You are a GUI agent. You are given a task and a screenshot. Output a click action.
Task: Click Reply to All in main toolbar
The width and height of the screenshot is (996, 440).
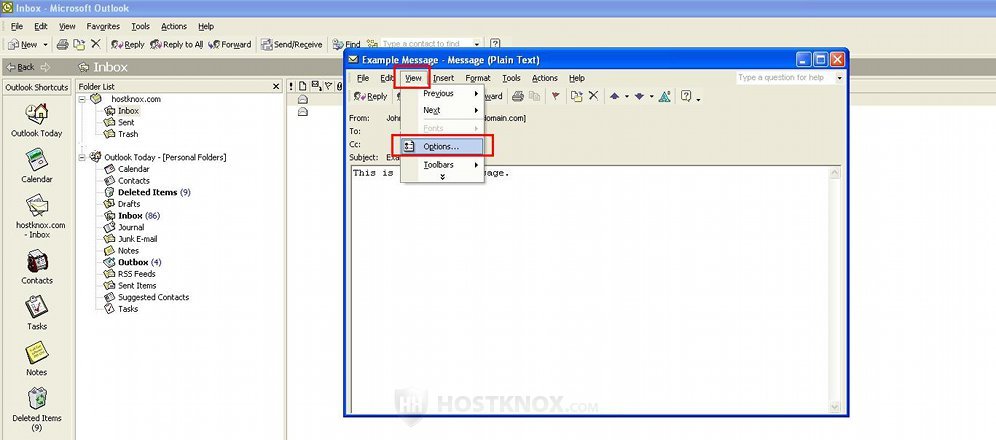[x=177, y=44]
